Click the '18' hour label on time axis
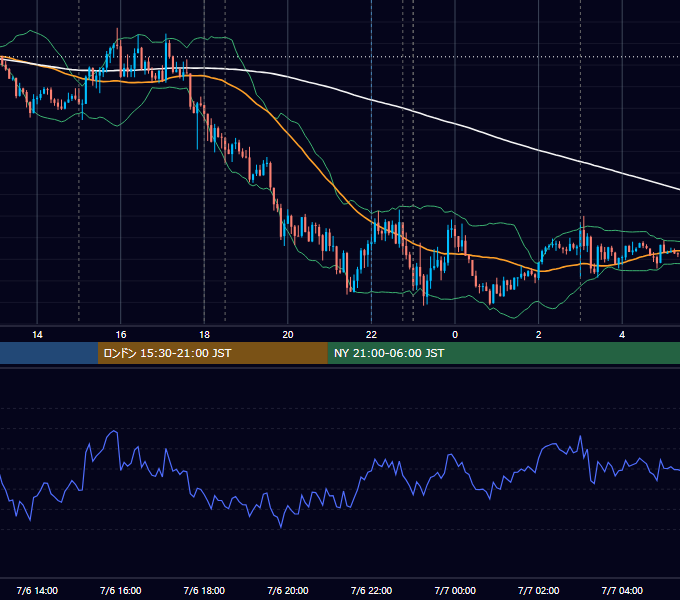 click(204, 335)
